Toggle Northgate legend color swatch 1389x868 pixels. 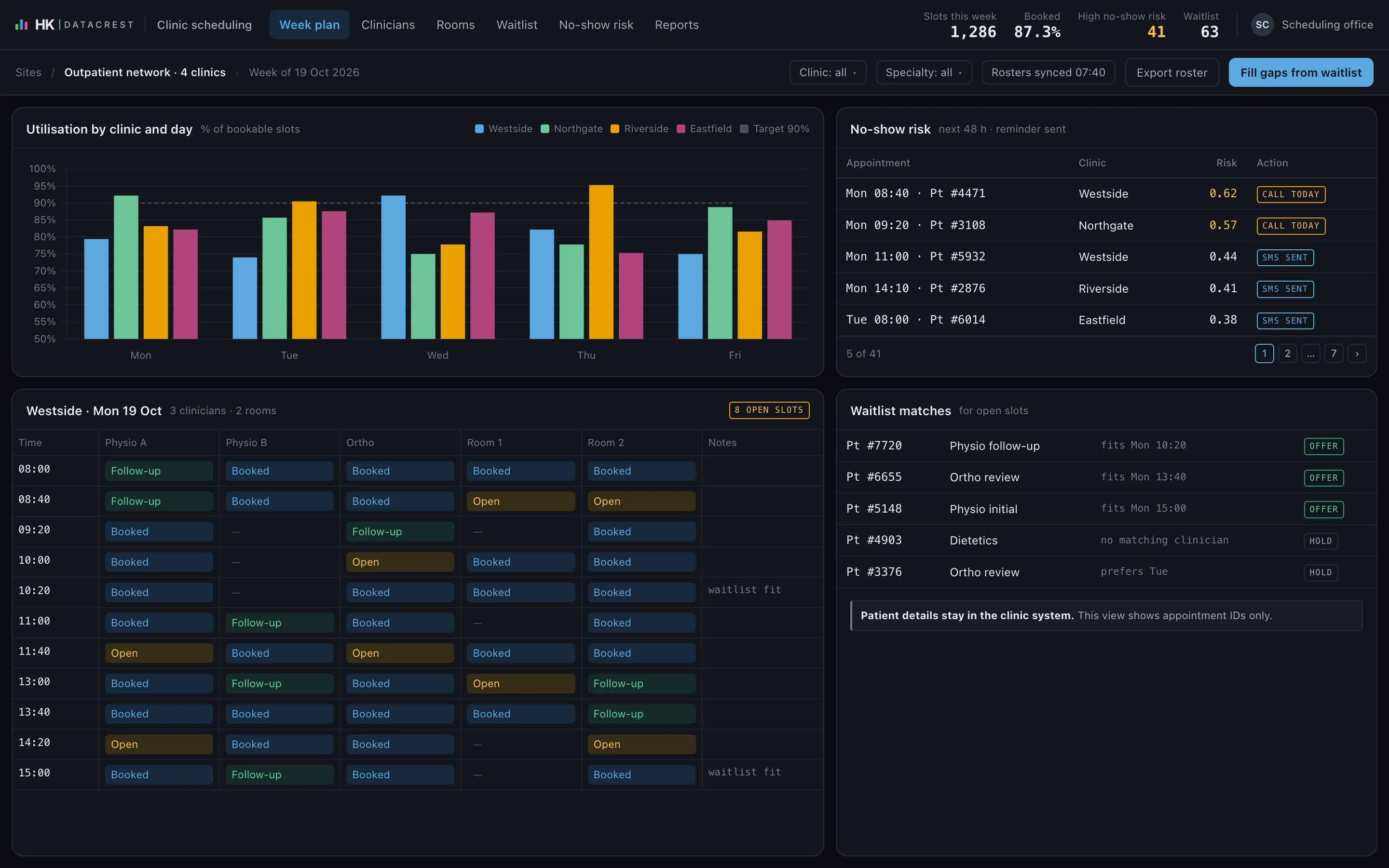pos(545,129)
